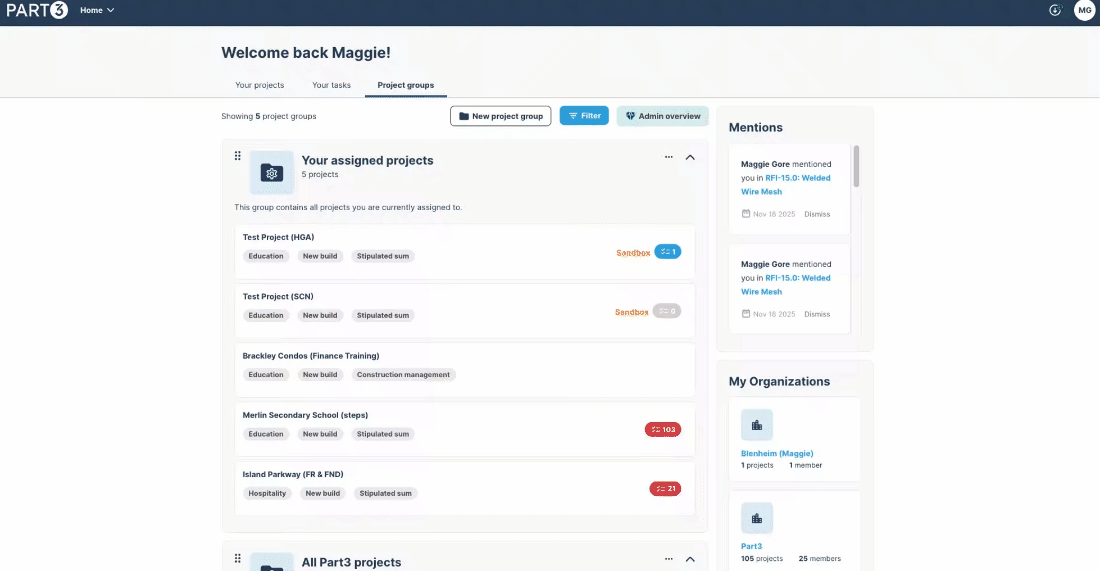Switch to Your projects tab
The height and width of the screenshot is (571, 1100).
point(260,85)
